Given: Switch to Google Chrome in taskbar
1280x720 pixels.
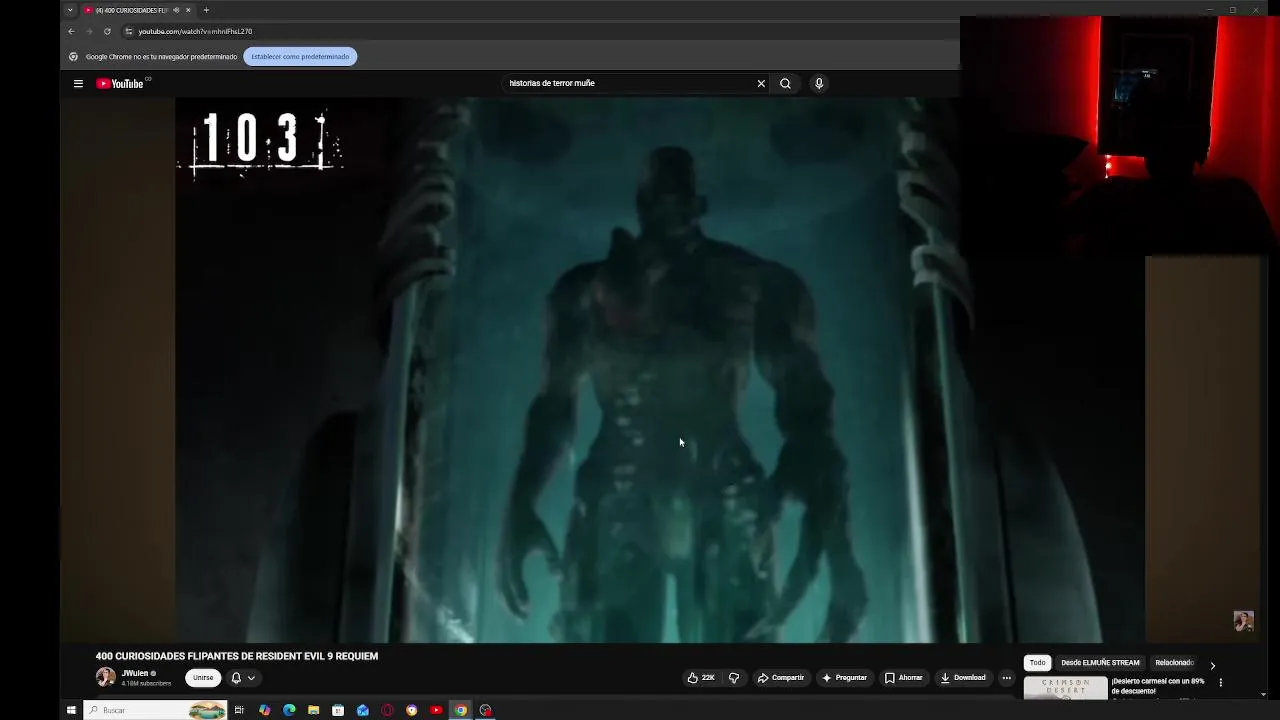Looking at the screenshot, I should click(x=461, y=710).
